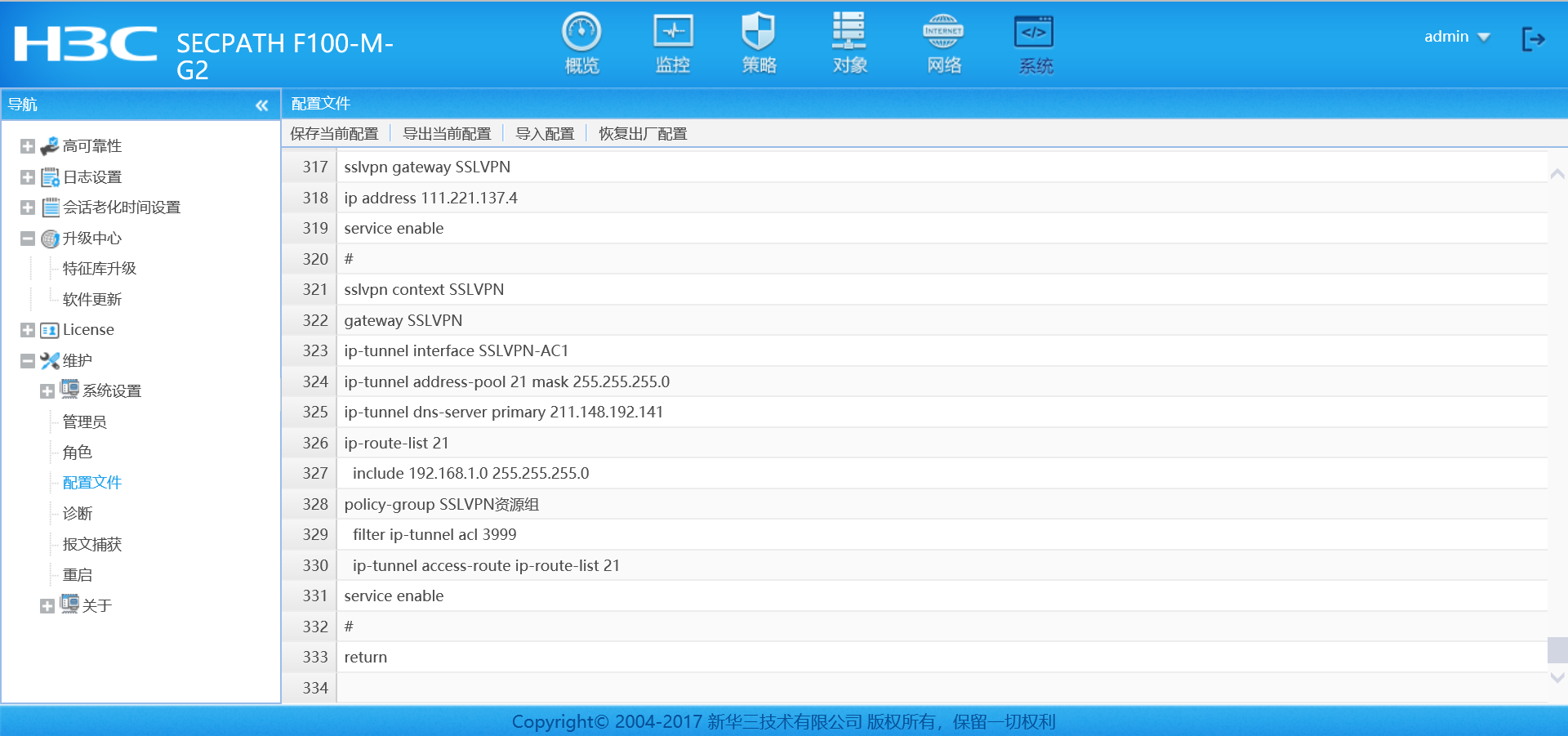Screen dimensions: 1568x736
Task: Select the 高可靠性 label in navigation
Action: coord(92,146)
